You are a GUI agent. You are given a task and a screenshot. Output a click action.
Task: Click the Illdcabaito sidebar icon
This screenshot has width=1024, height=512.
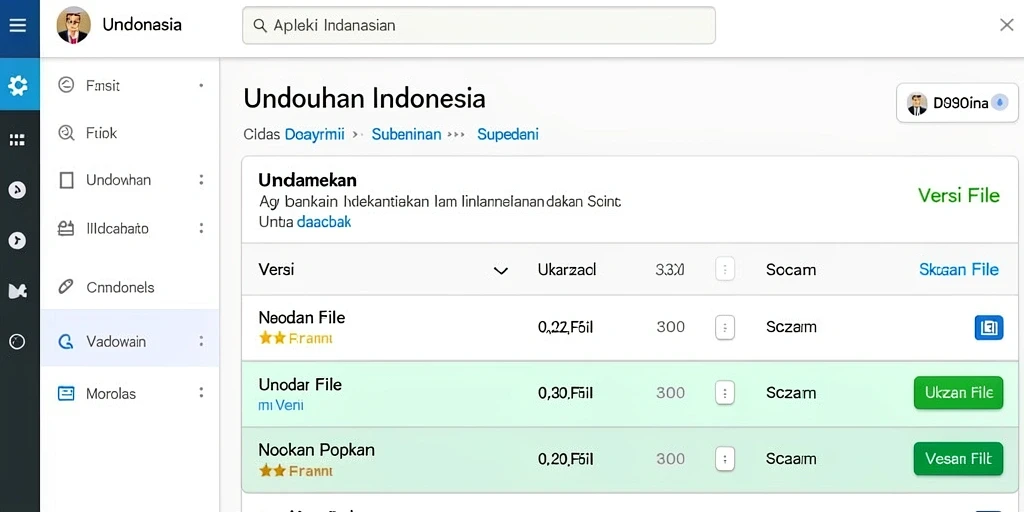[66, 229]
